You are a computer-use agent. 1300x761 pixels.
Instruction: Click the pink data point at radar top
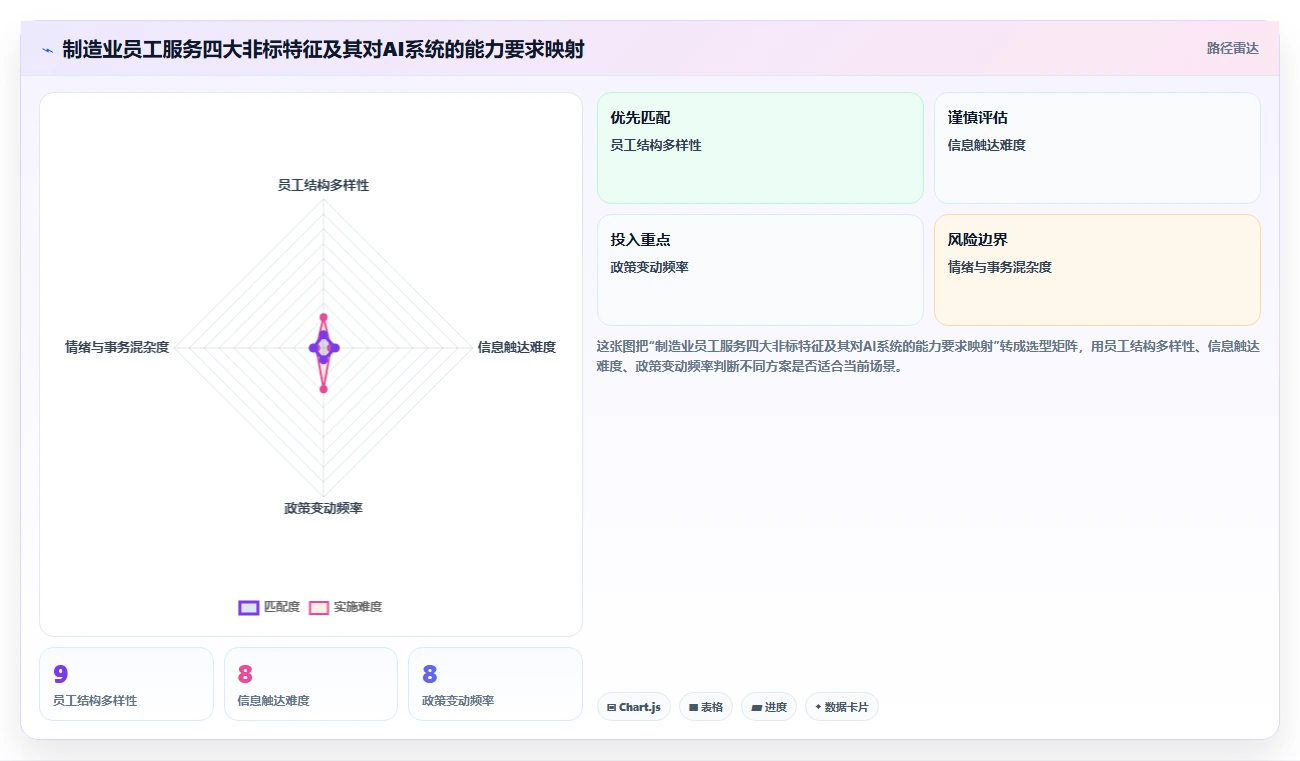pos(323,317)
